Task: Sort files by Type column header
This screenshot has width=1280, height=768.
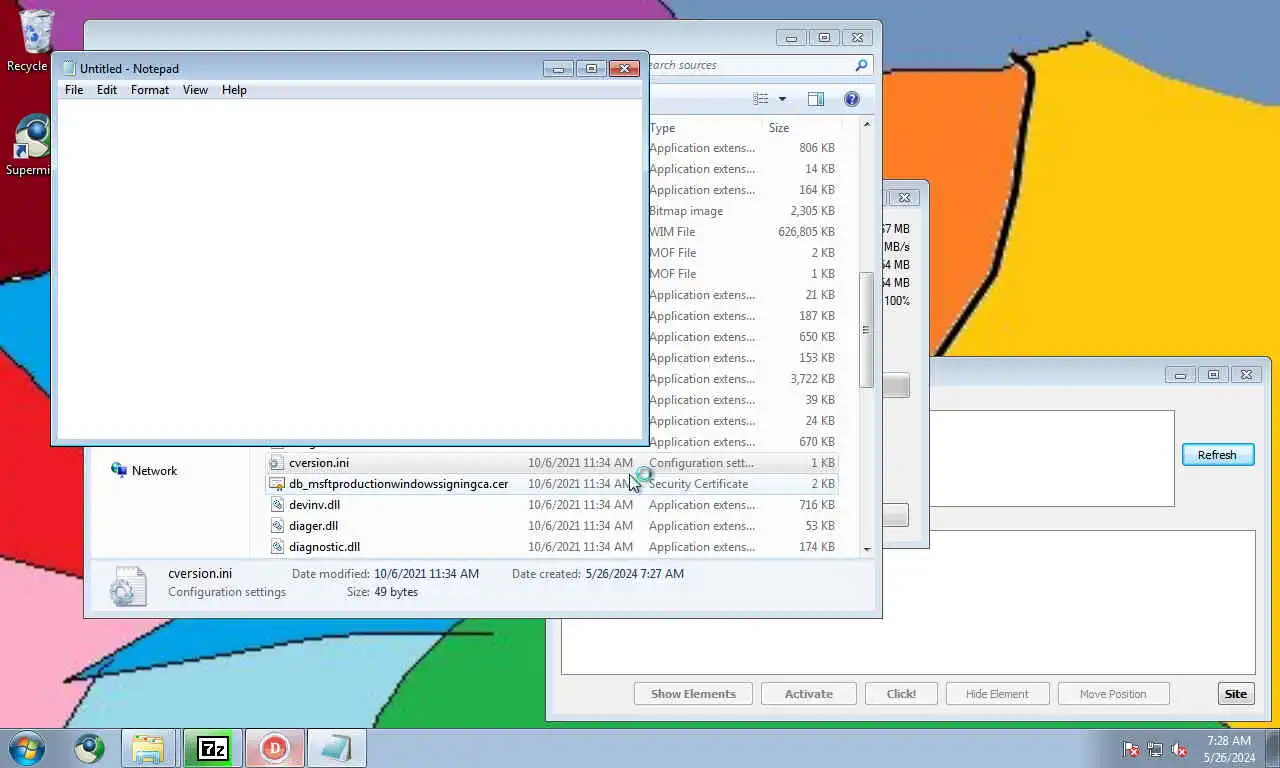Action: coord(705,128)
